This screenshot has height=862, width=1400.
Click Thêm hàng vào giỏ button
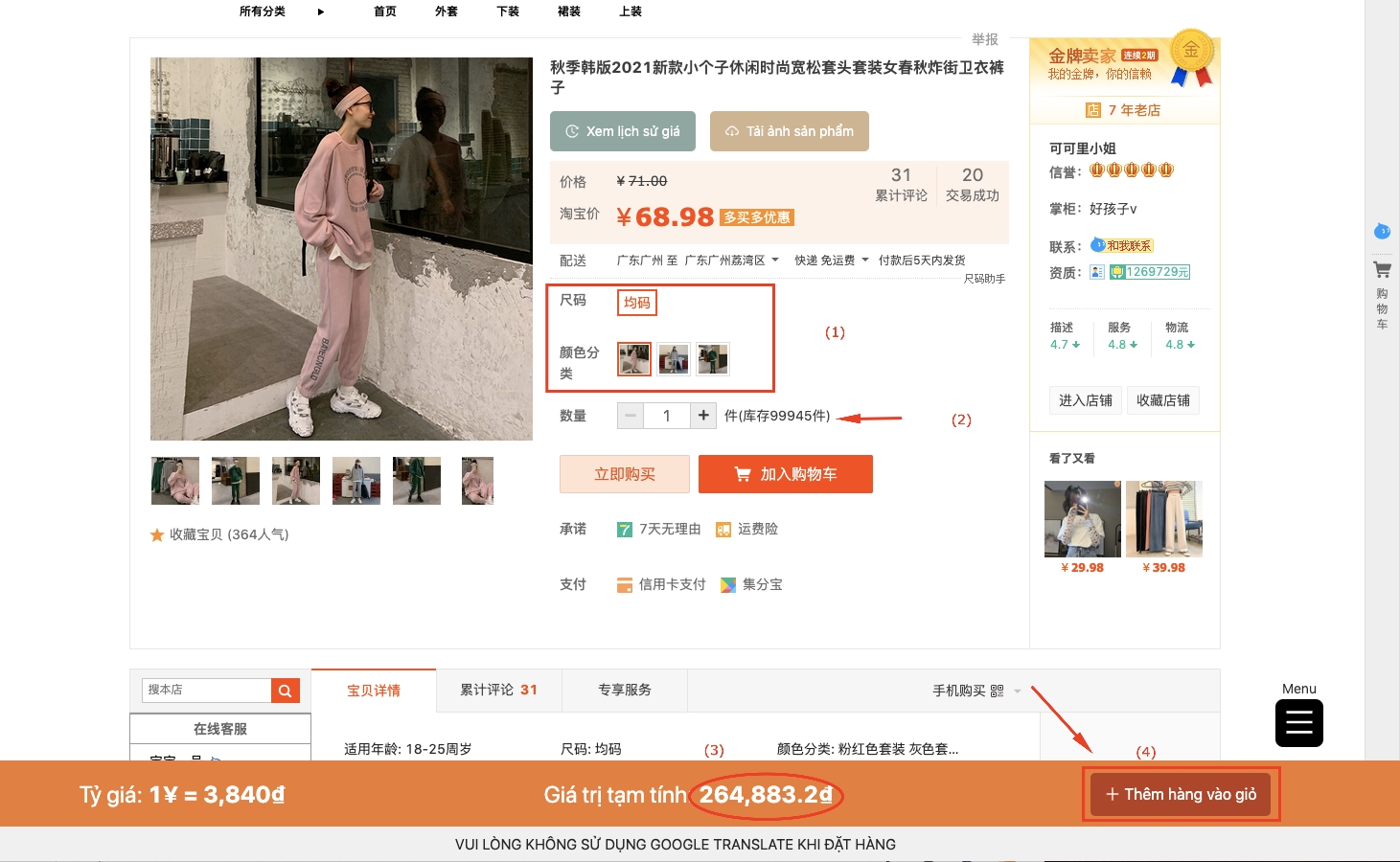coord(1181,794)
